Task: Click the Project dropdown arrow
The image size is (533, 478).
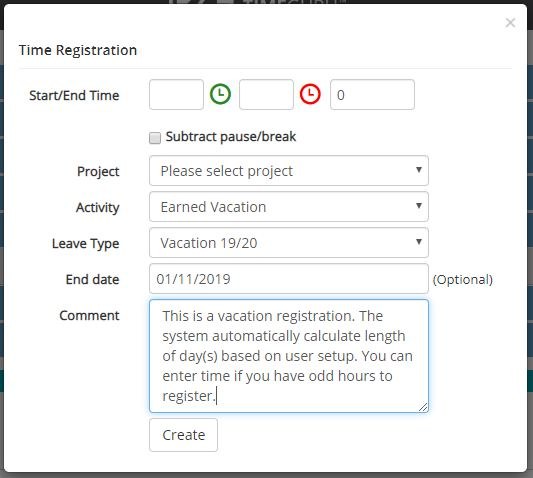Action: click(x=419, y=170)
